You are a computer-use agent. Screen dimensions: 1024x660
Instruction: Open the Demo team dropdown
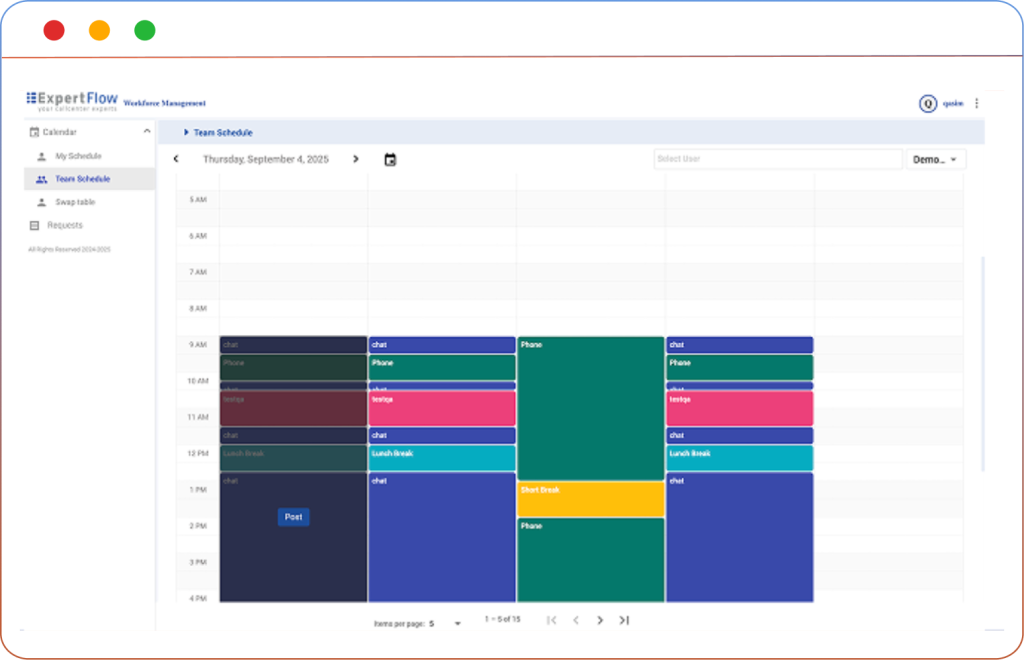[935, 159]
